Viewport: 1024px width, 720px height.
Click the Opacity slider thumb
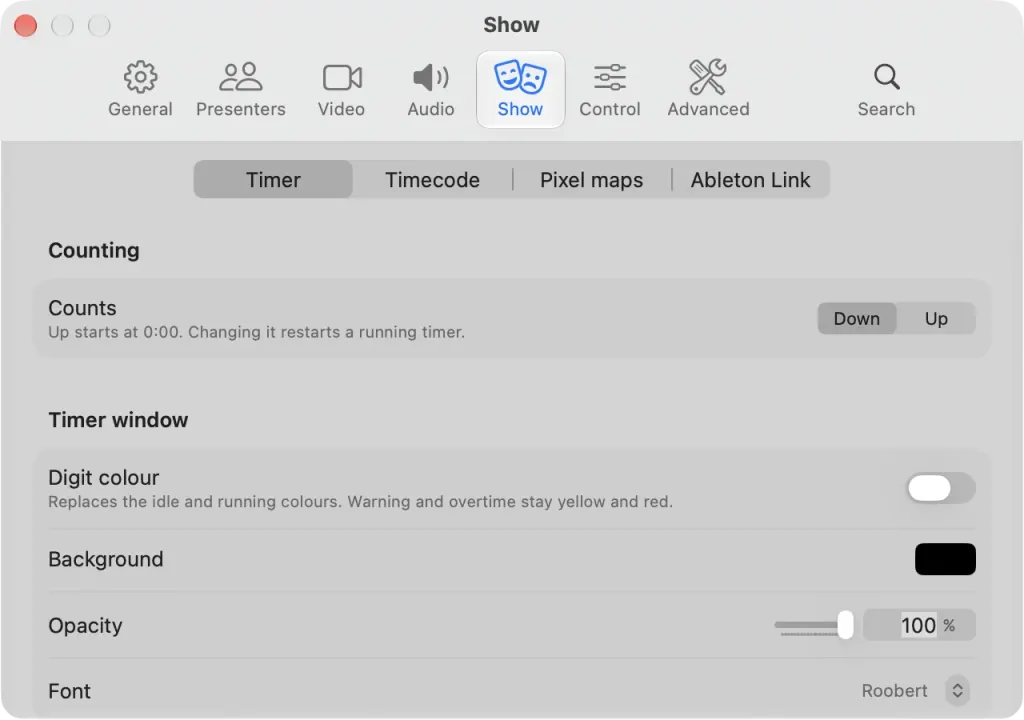click(x=845, y=625)
